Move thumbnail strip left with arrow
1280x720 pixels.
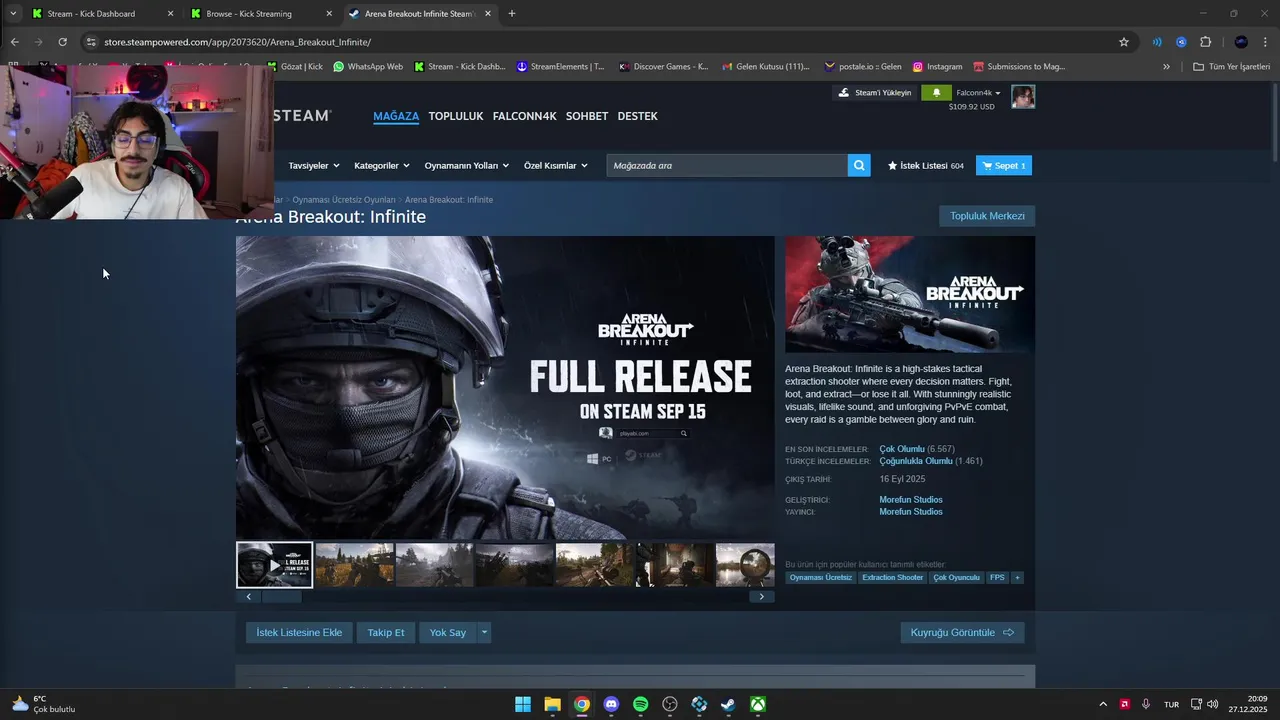249,597
